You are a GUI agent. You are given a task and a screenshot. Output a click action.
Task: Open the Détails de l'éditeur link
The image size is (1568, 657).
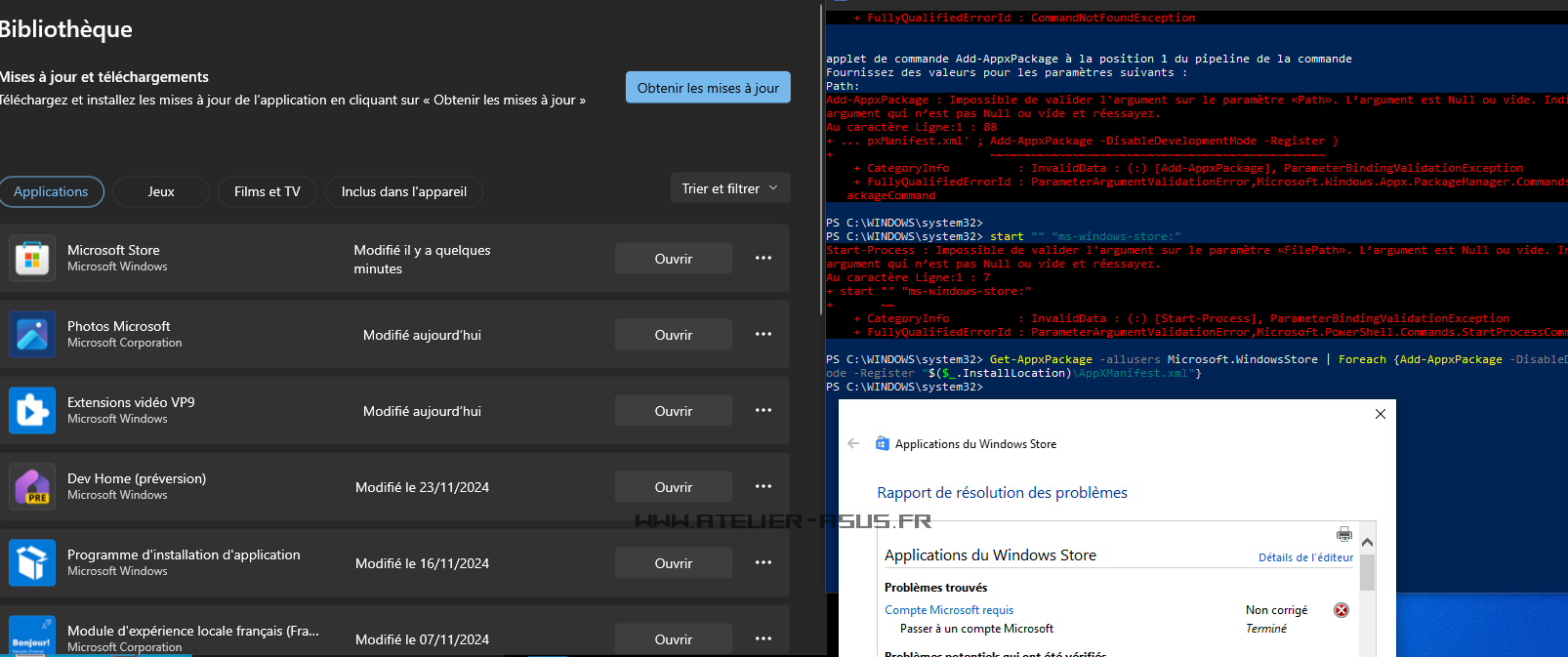click(x=1305, y=557)
